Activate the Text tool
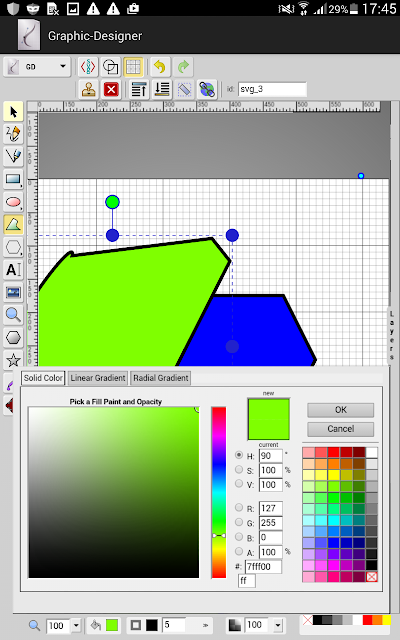The image size is (400, 640). point(13,269)
